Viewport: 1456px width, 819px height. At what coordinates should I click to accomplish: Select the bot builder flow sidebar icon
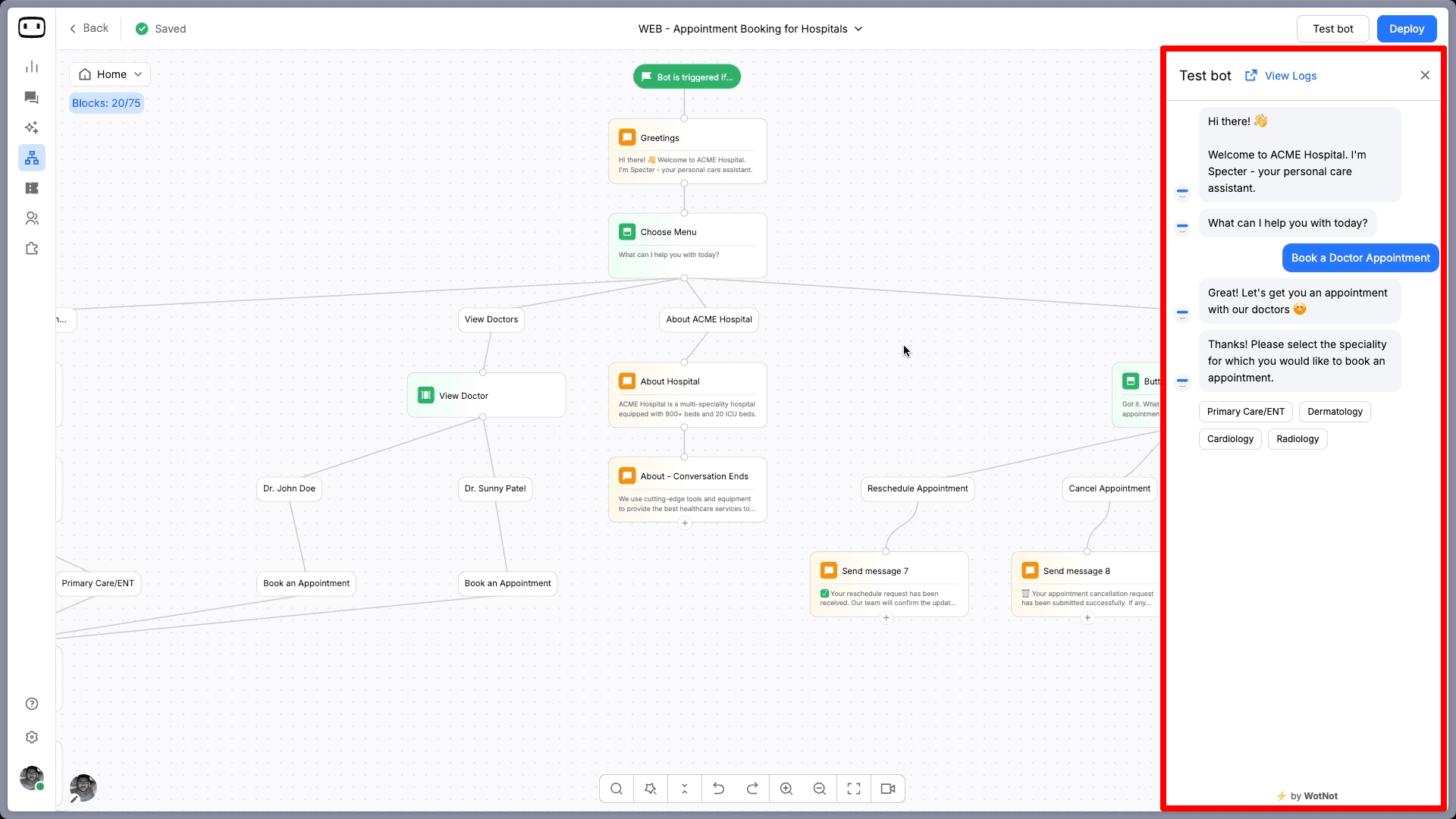(32, 158)
